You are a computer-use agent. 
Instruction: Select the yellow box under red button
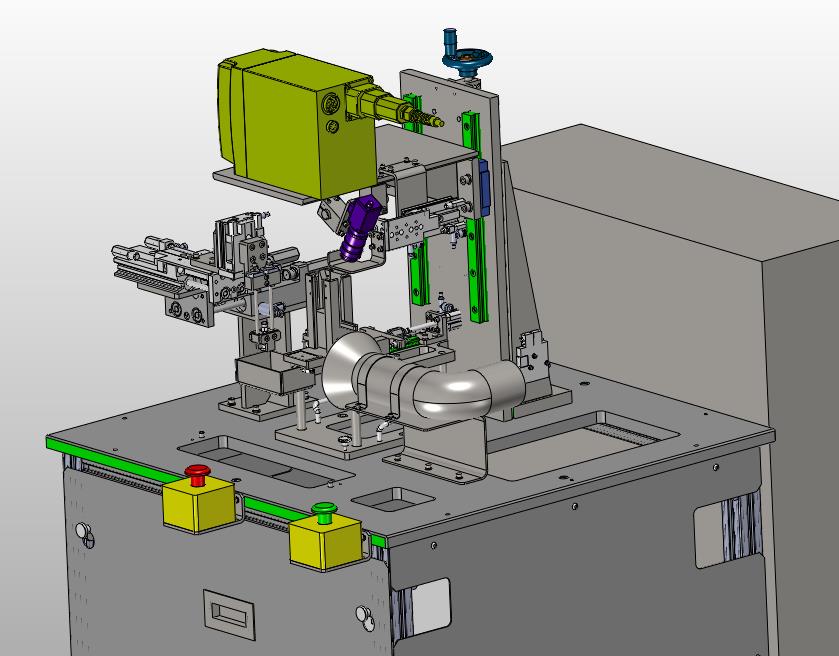(x=200, y=505)
